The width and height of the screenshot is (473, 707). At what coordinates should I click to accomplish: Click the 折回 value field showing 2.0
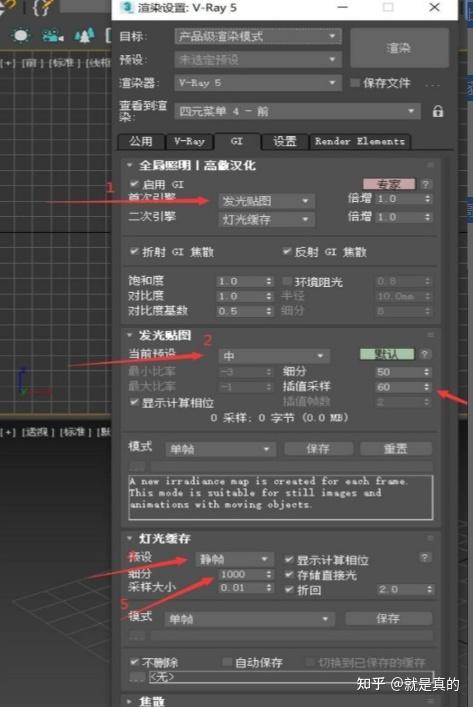point(401,589)
